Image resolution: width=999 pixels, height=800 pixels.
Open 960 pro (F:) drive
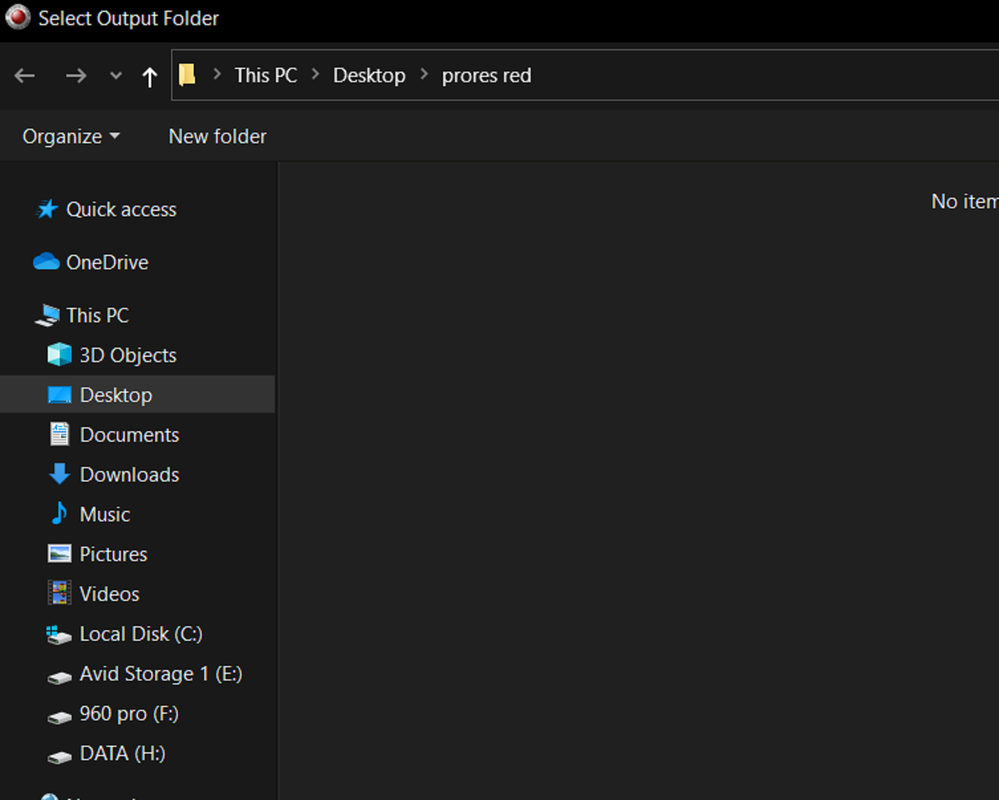tap(129, 714)
